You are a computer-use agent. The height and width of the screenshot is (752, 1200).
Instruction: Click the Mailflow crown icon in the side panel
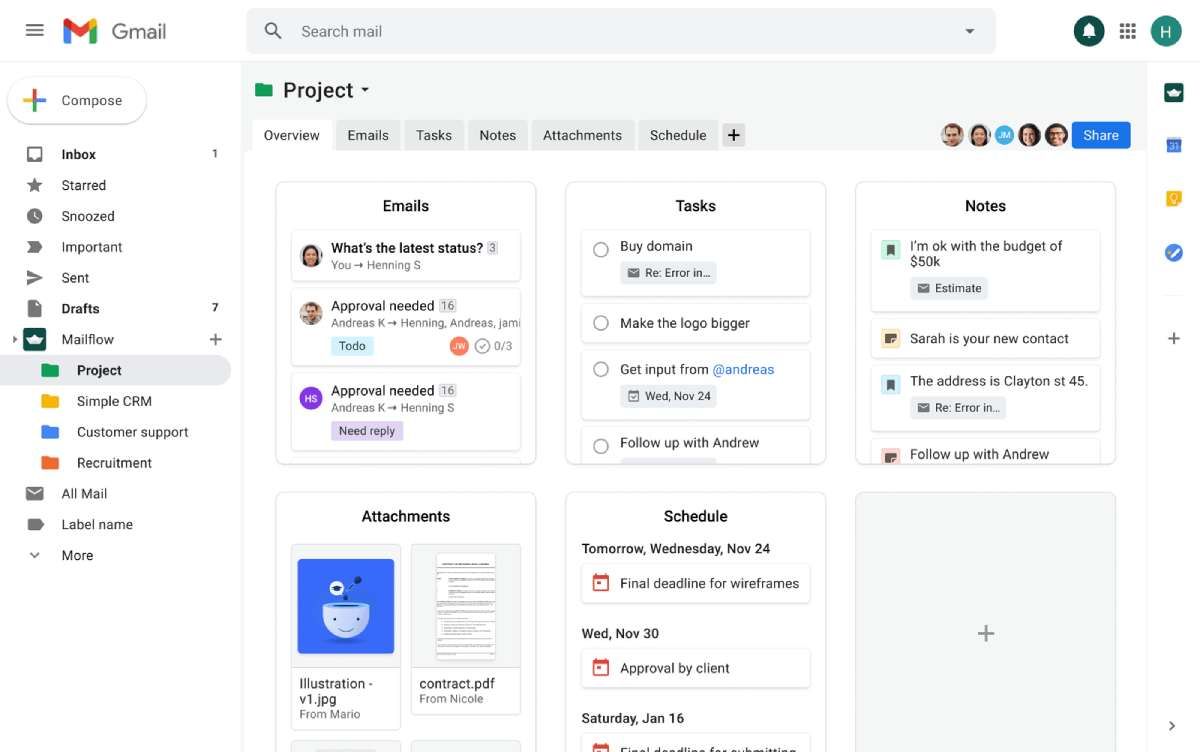[x=1174, y=92]
